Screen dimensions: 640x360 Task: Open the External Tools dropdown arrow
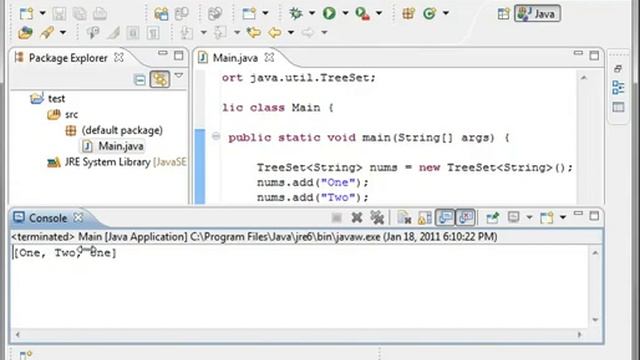(x=379, y=13)
